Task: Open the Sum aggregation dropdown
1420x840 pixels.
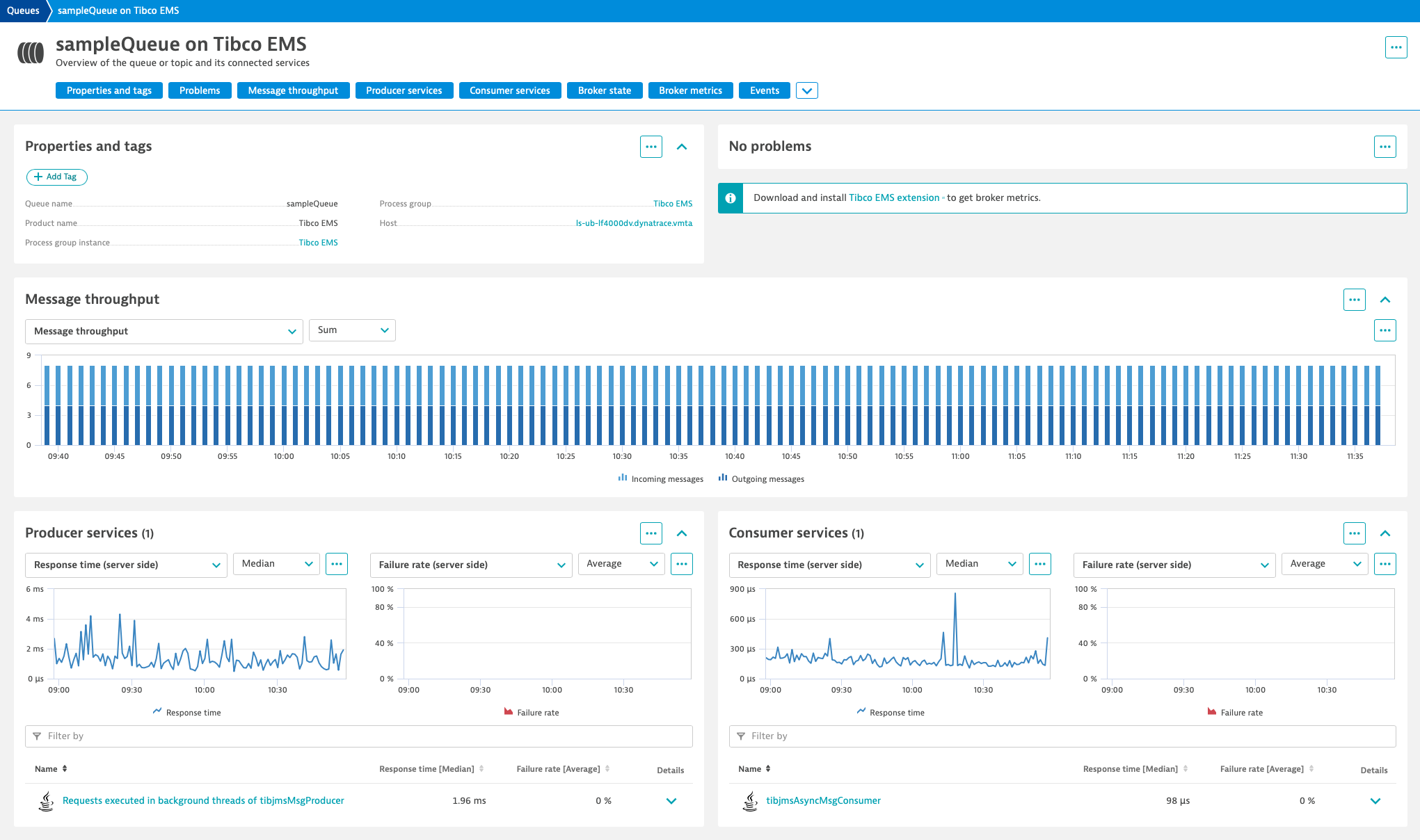Action: [352, 330]
